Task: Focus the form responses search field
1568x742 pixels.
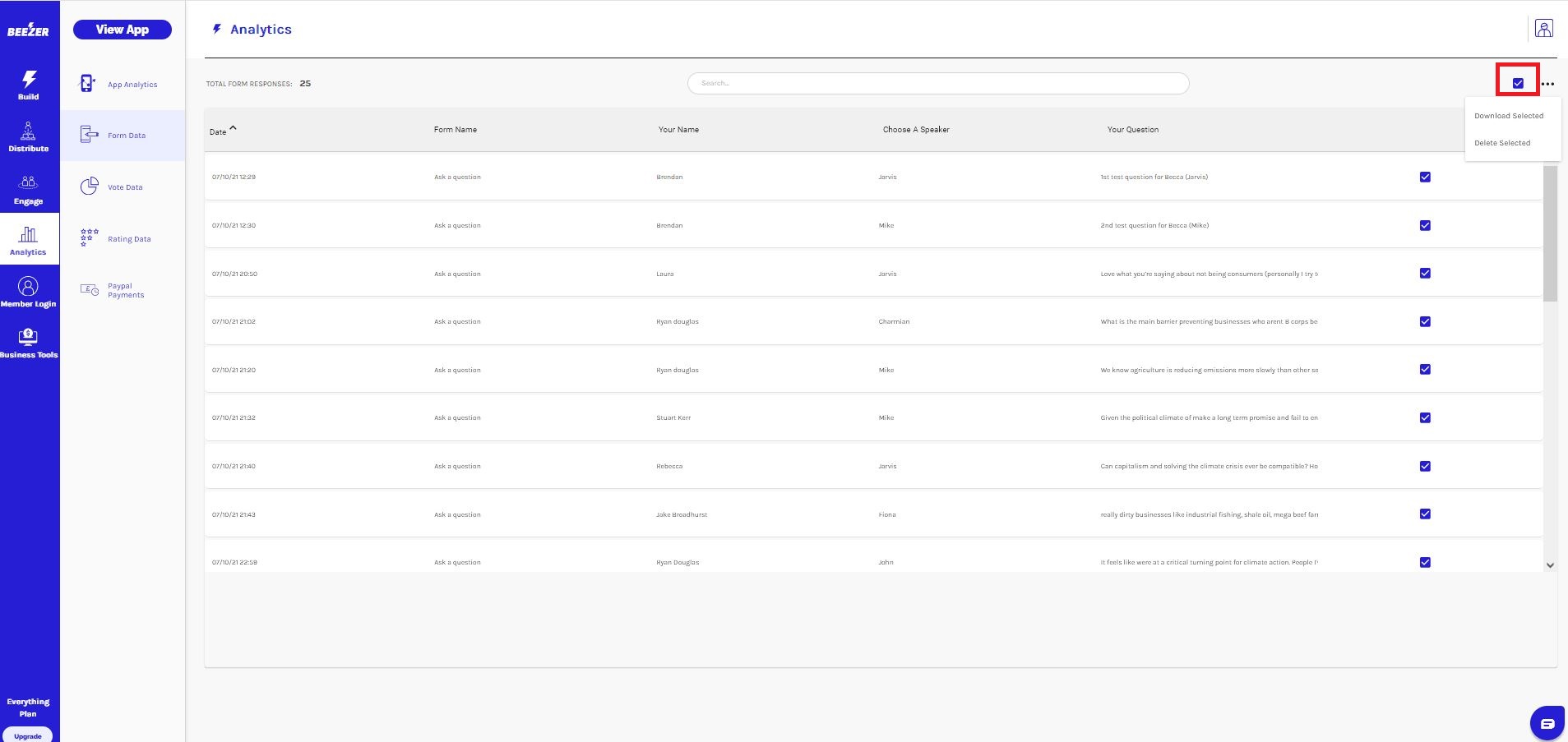Action: point(937,83)
